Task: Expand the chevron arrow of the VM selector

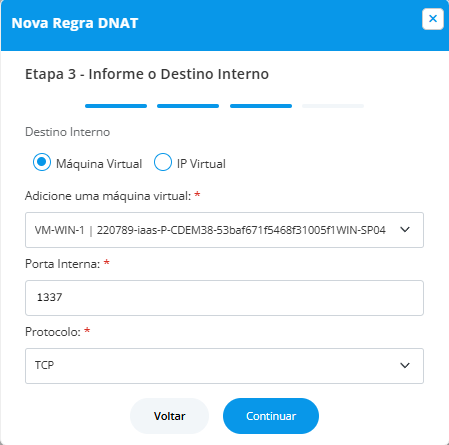Action: (x=405, y=230)
